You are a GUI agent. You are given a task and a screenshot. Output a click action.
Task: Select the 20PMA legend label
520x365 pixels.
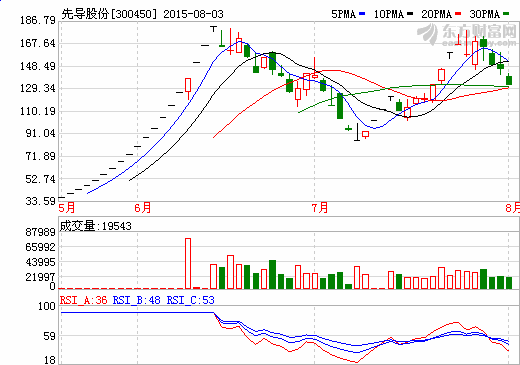(437, 14)
